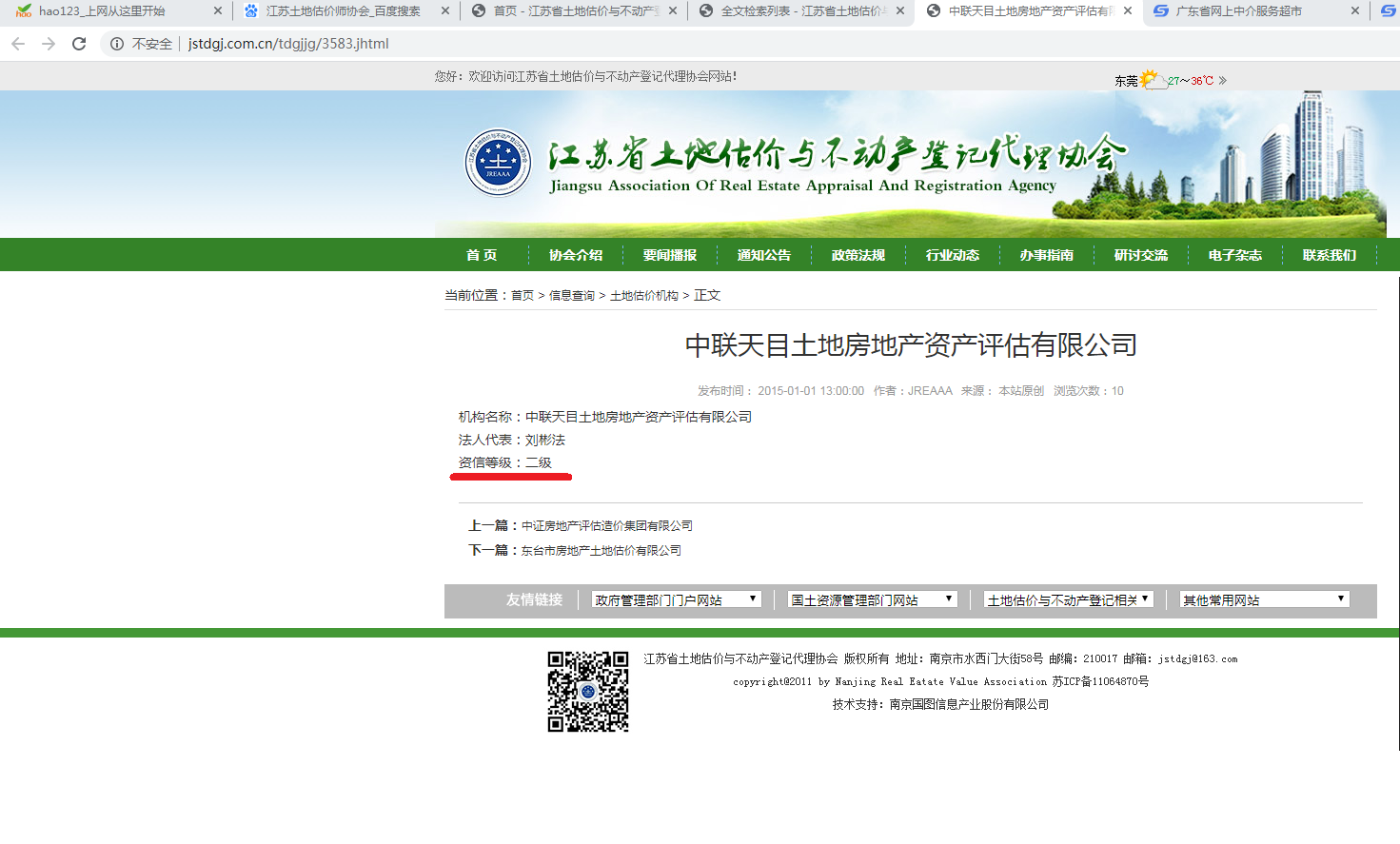Open next article 东台市房地产土地估价有限公司
1400x844 pixels.
pos(601,551)
